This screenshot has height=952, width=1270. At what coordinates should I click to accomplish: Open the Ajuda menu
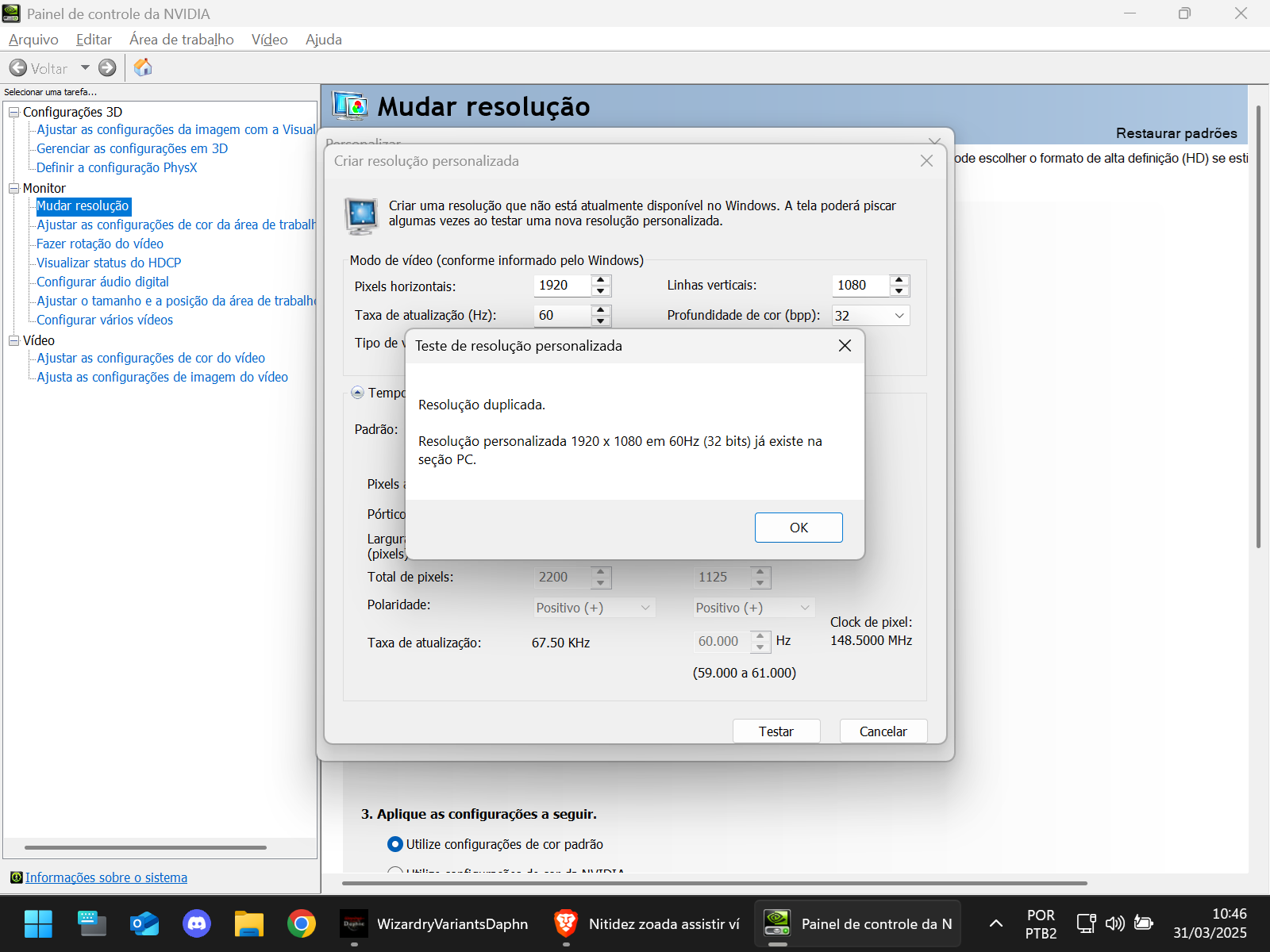324,40
